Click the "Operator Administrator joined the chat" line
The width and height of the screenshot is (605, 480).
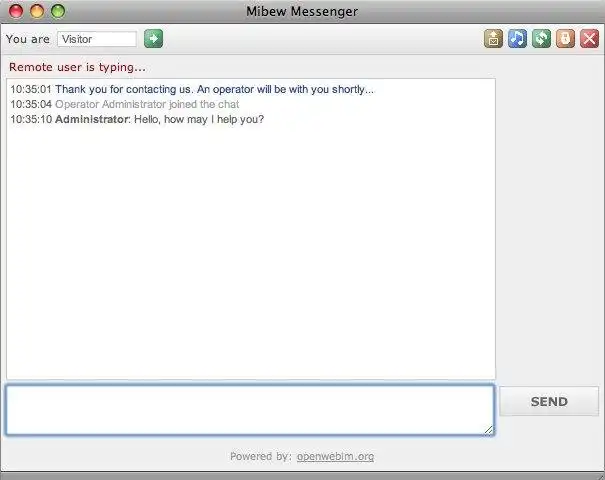(147, 104)
